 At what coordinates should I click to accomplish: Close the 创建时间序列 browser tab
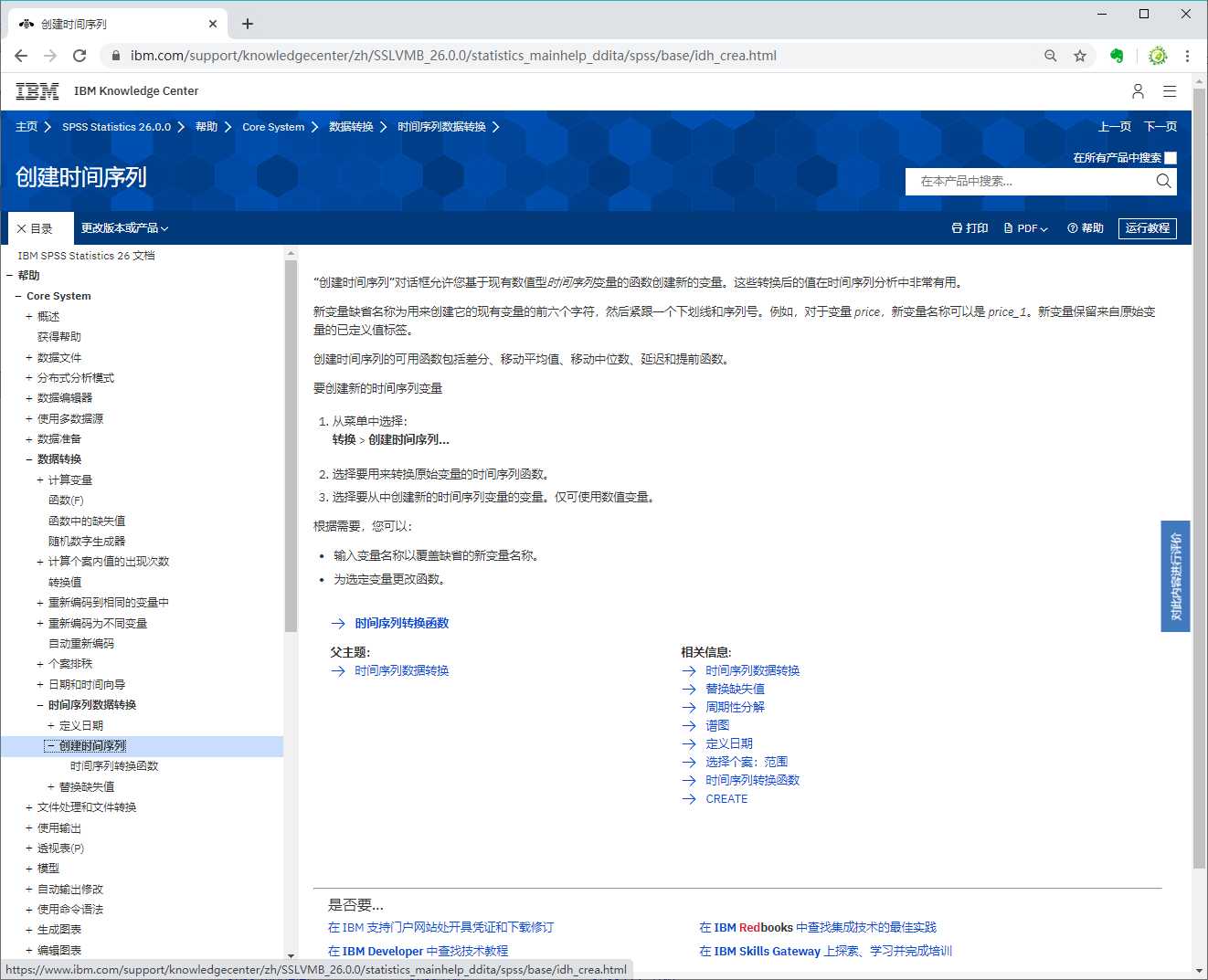pos(213,24)
